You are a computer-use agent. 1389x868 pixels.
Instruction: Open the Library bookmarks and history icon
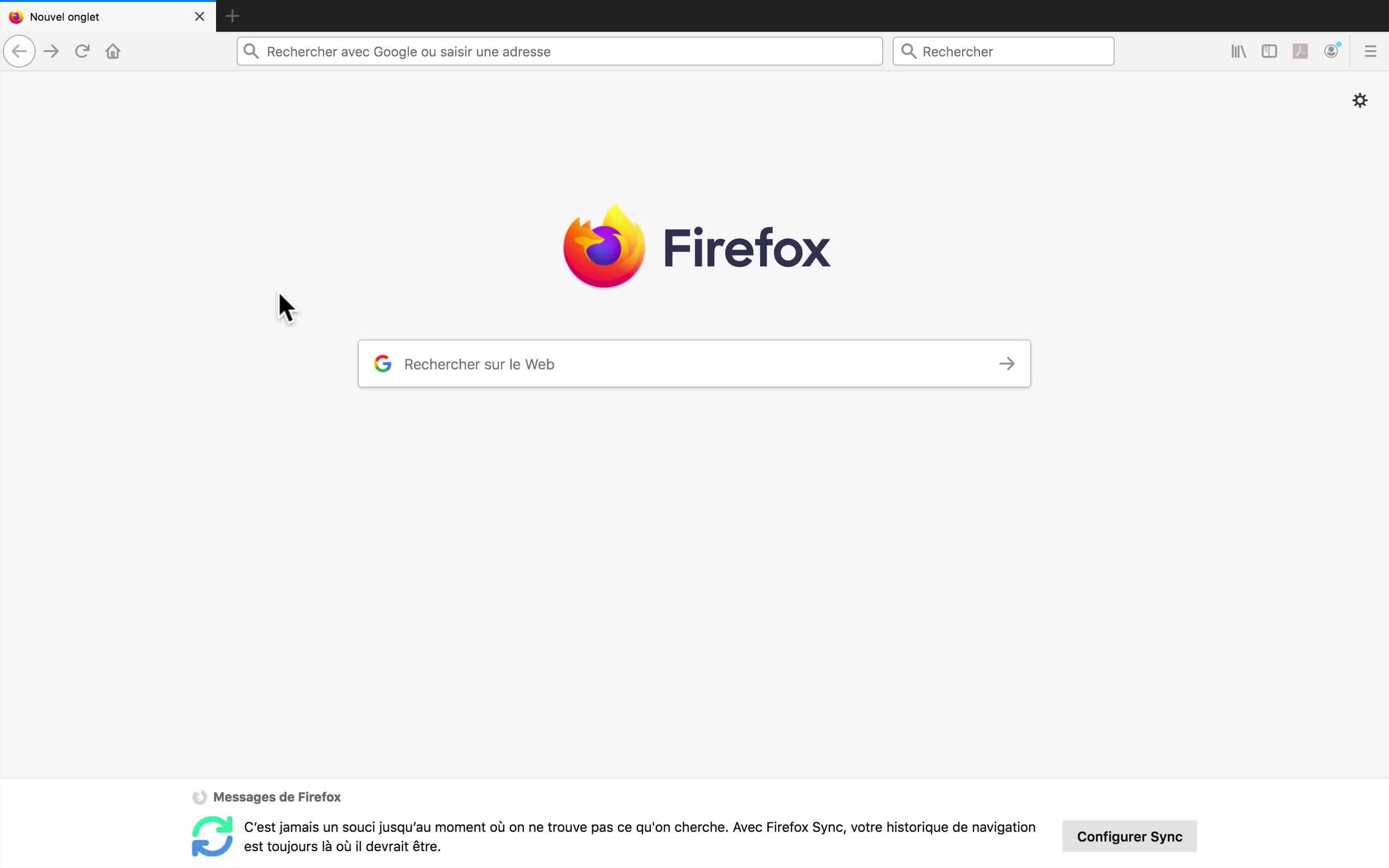click(1239, 51)
